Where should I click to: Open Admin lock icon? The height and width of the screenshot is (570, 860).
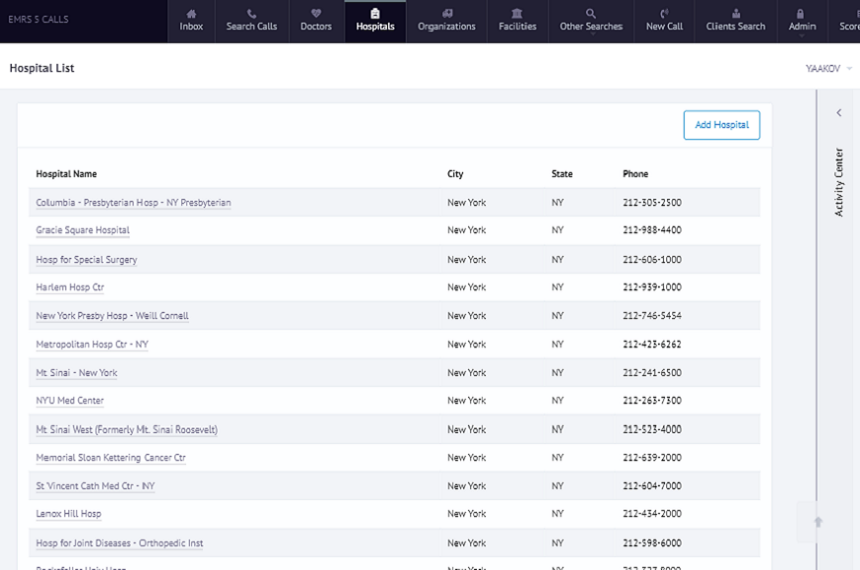(x=802, y=13)
